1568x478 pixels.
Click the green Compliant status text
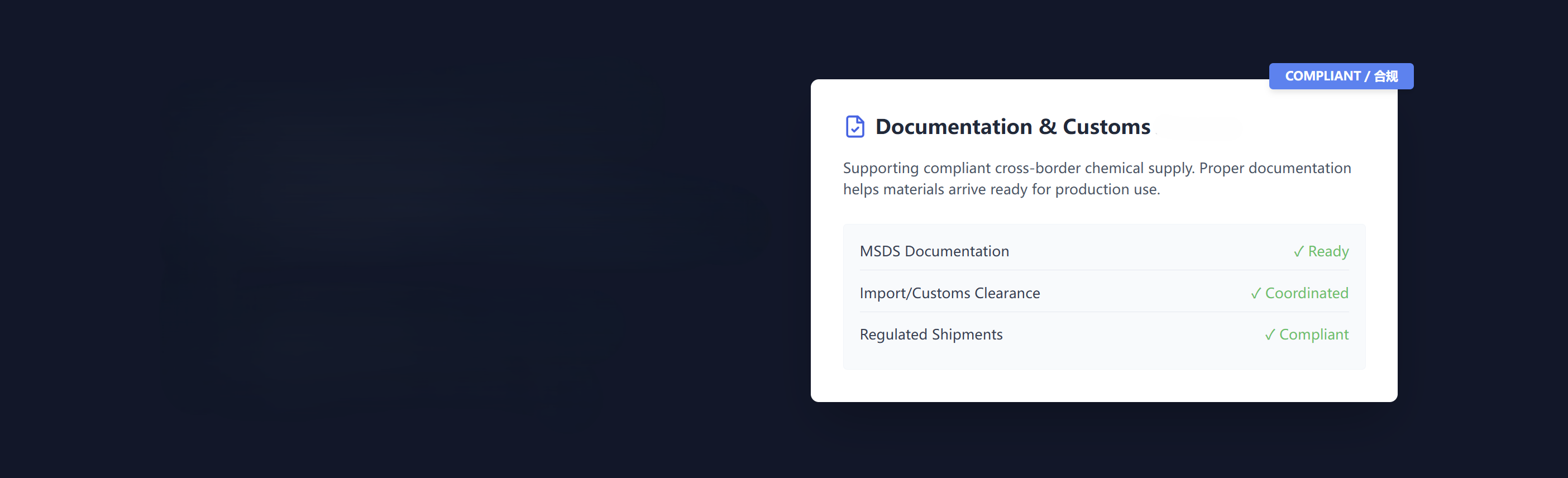(1313, 335)
